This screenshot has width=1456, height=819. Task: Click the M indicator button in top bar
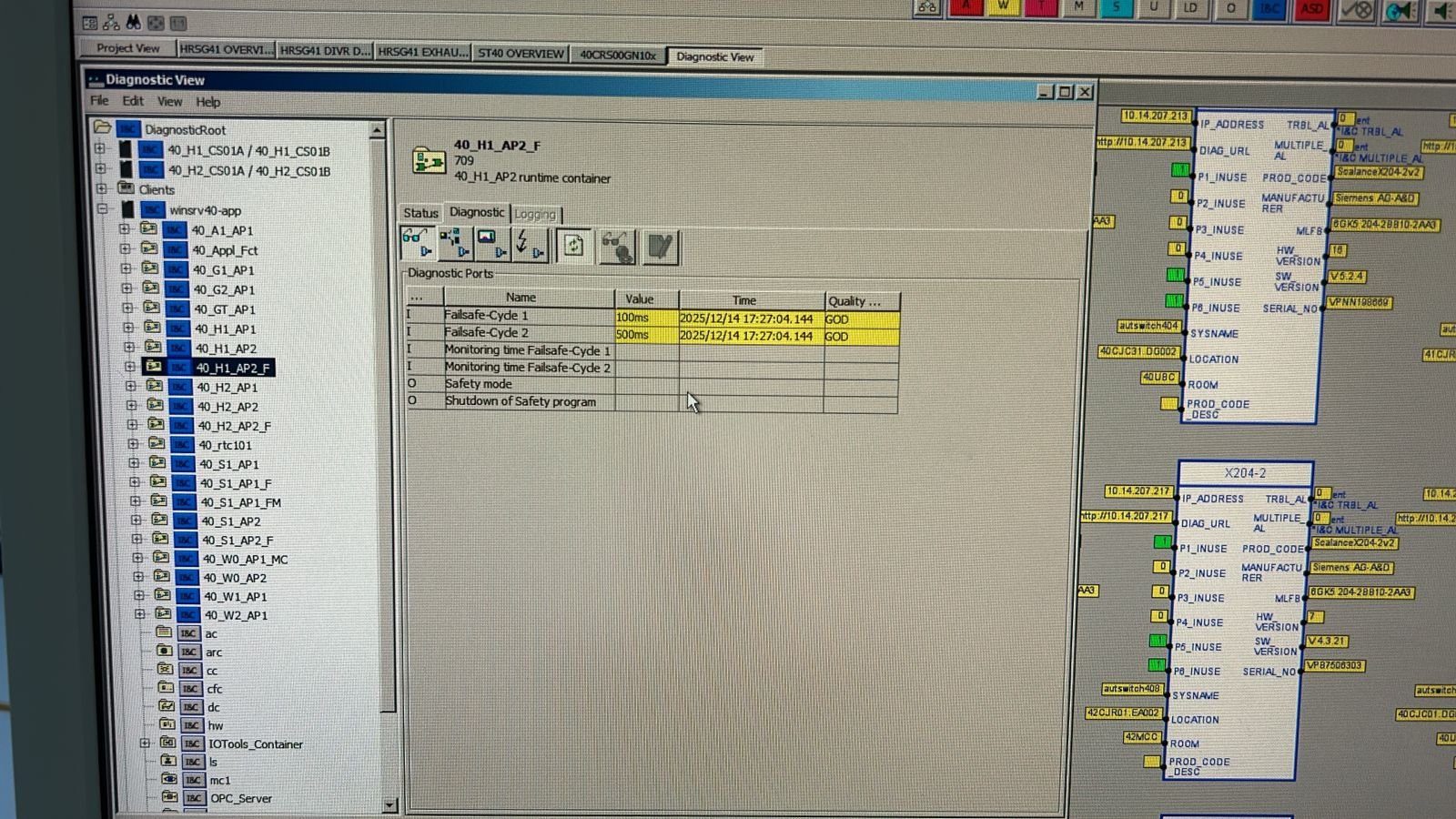[1078, 7]
